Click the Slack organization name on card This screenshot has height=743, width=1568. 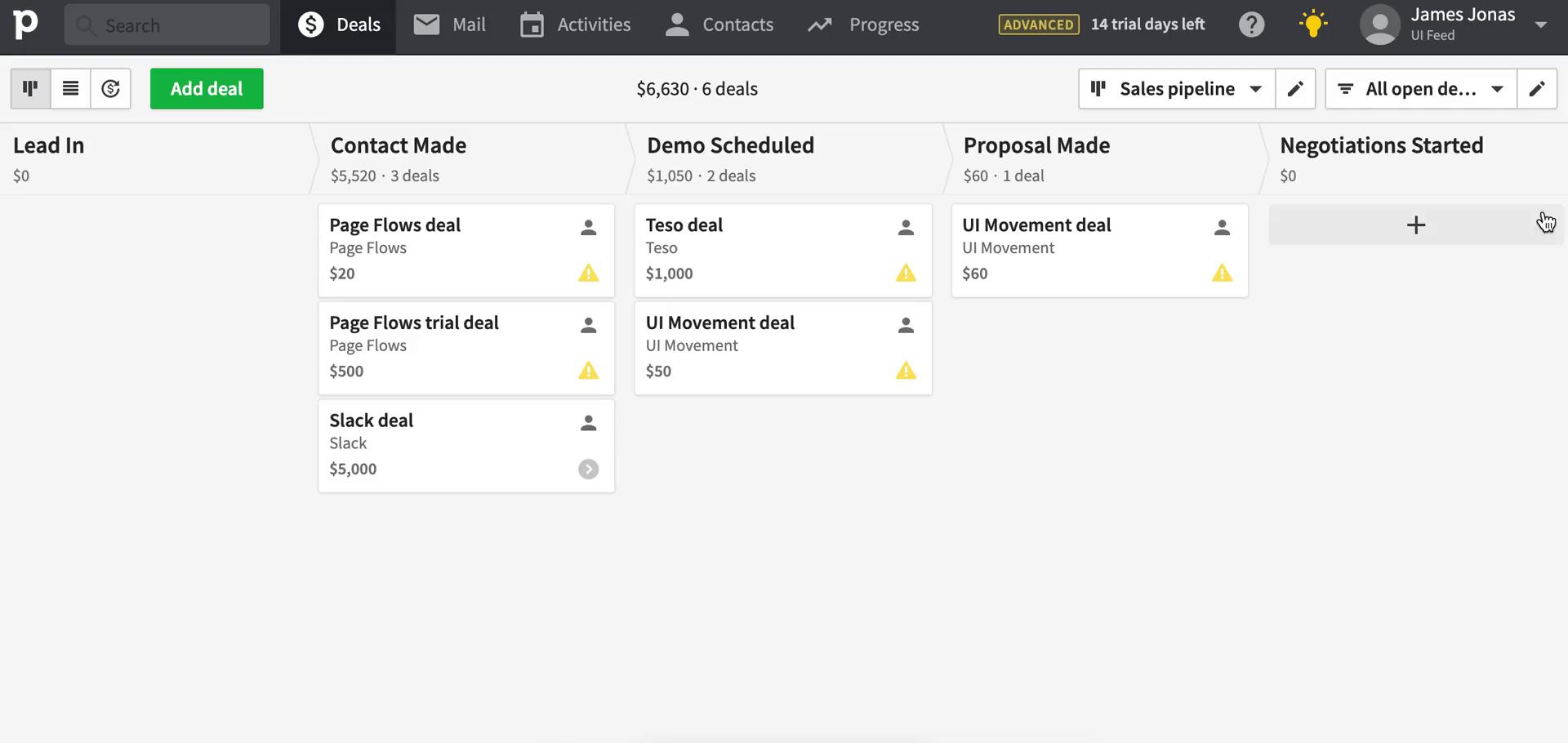[348, 443]
